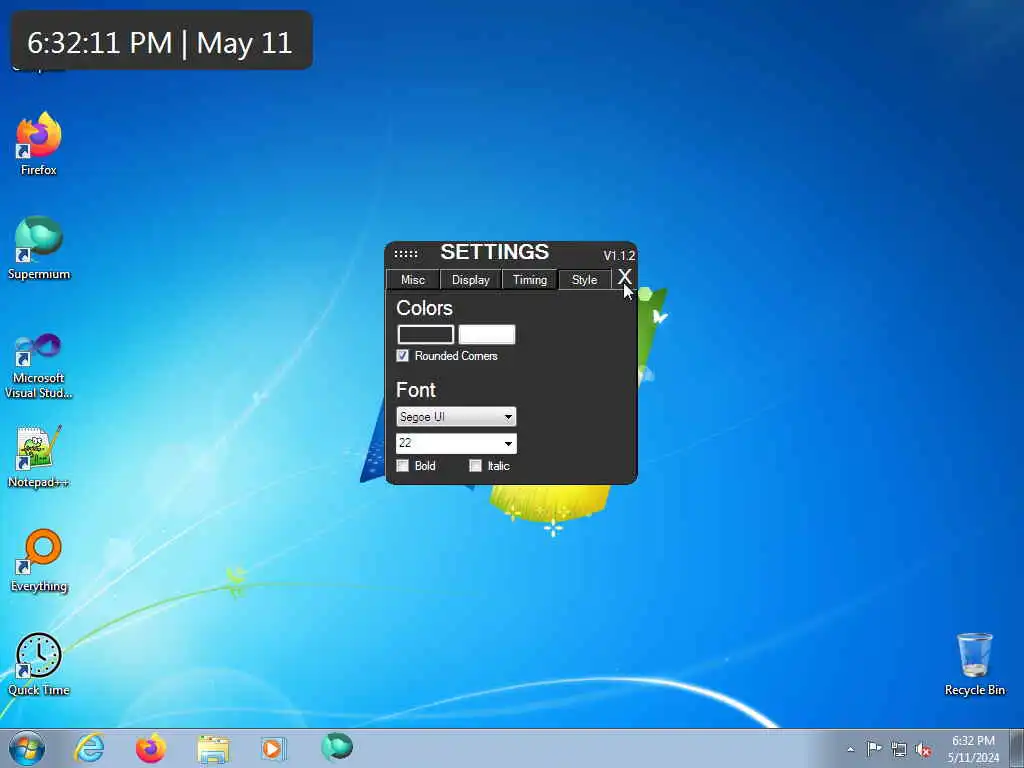This screenshot has height=768, width=1024.
Task: Open Firefox desktop shortcut
Action: (x=39, y=144)
